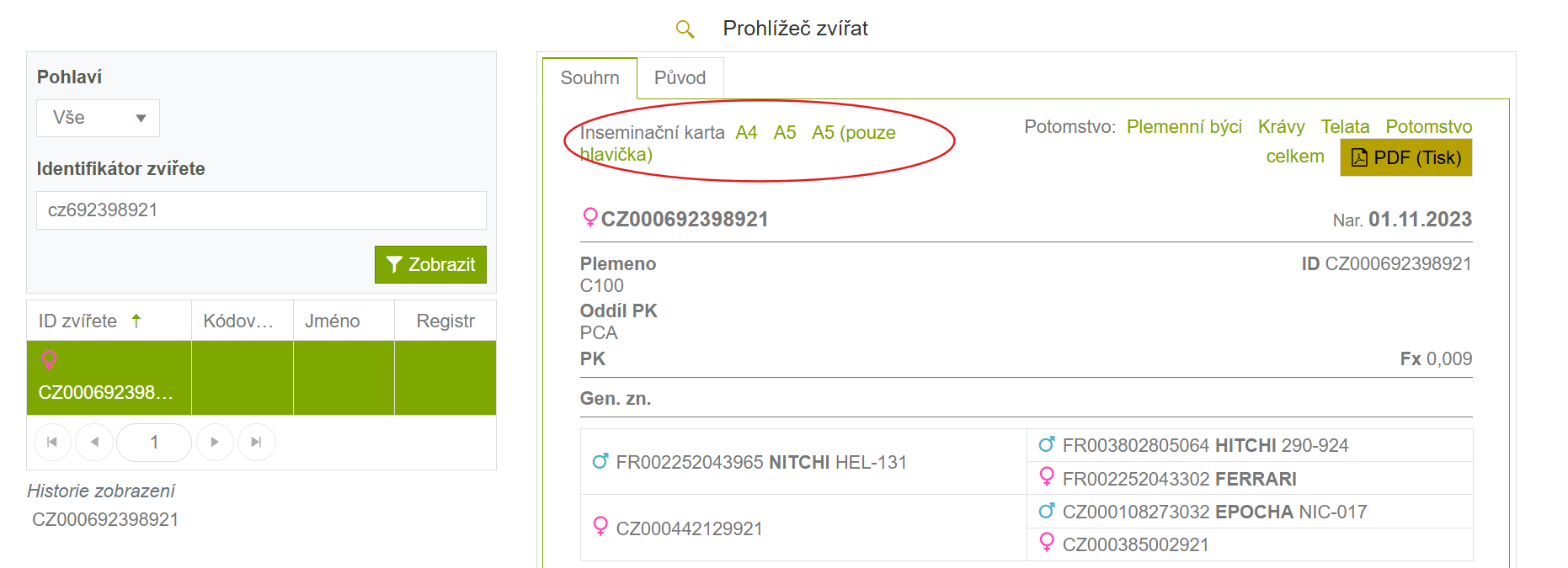
Task: Click the Zobrazit filter button
Action: (x=430, y=264)
